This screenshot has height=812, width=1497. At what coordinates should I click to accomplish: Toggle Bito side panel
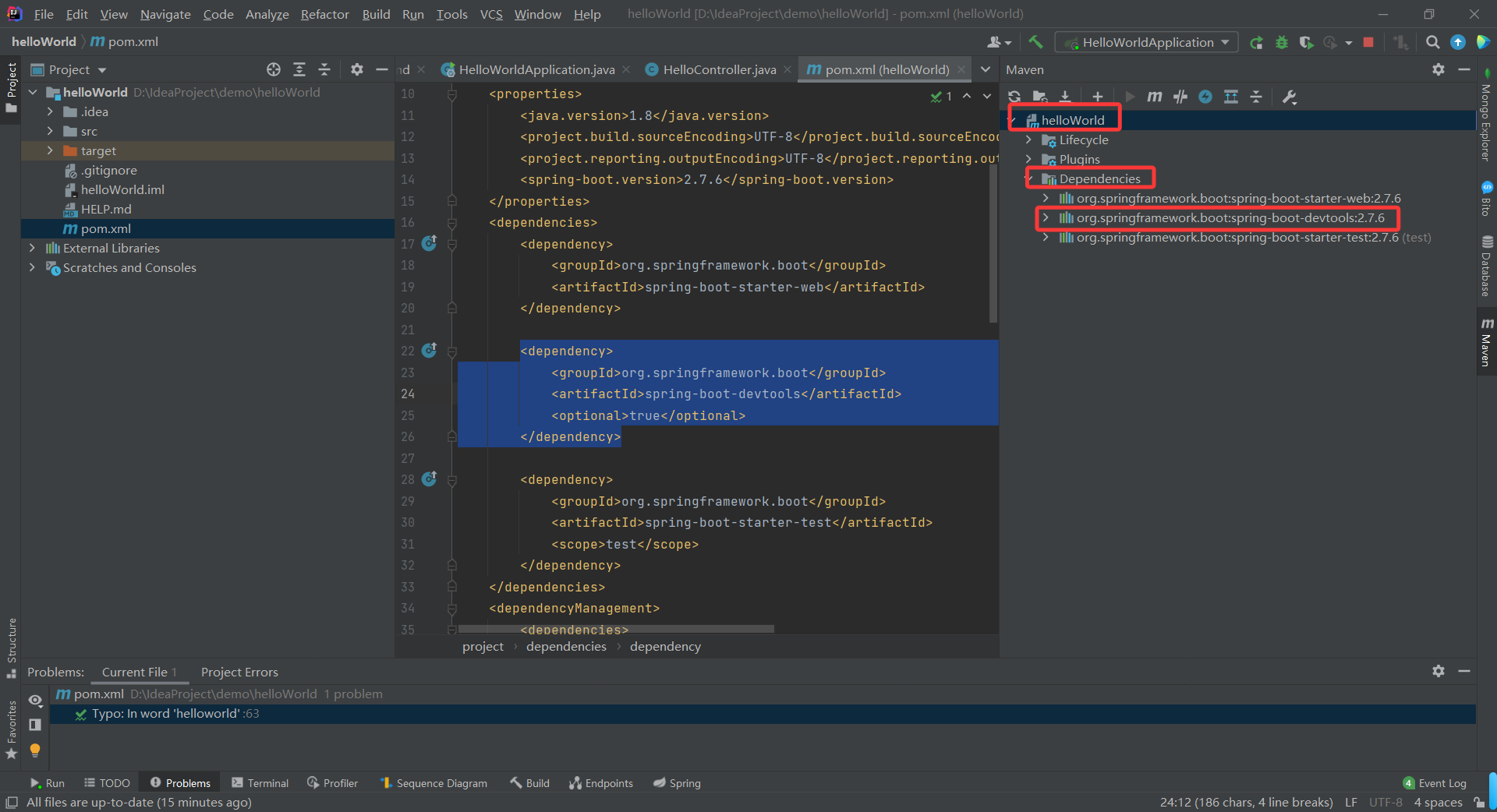pyautogui.click(x=1486, y=199)
